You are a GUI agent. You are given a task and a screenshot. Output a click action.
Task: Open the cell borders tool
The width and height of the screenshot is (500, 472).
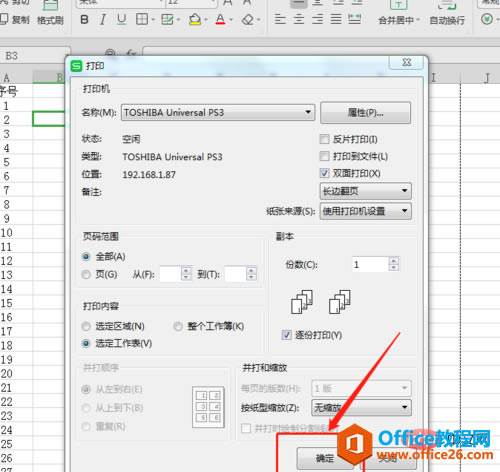coord(142,19)
